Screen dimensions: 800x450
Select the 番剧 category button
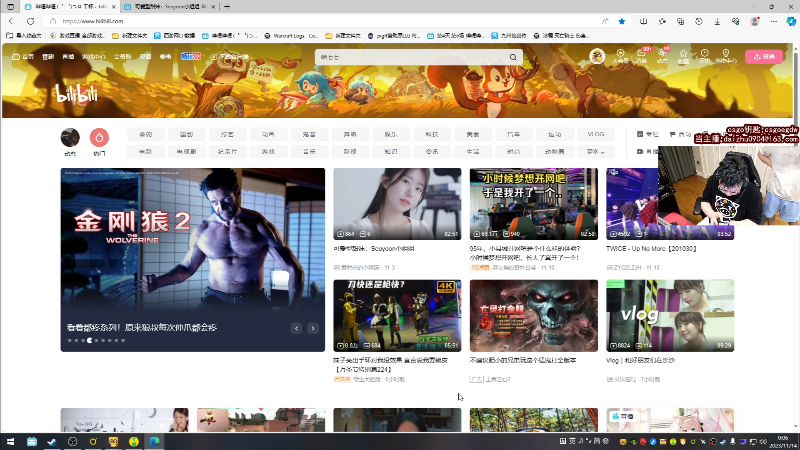[146, 134]
